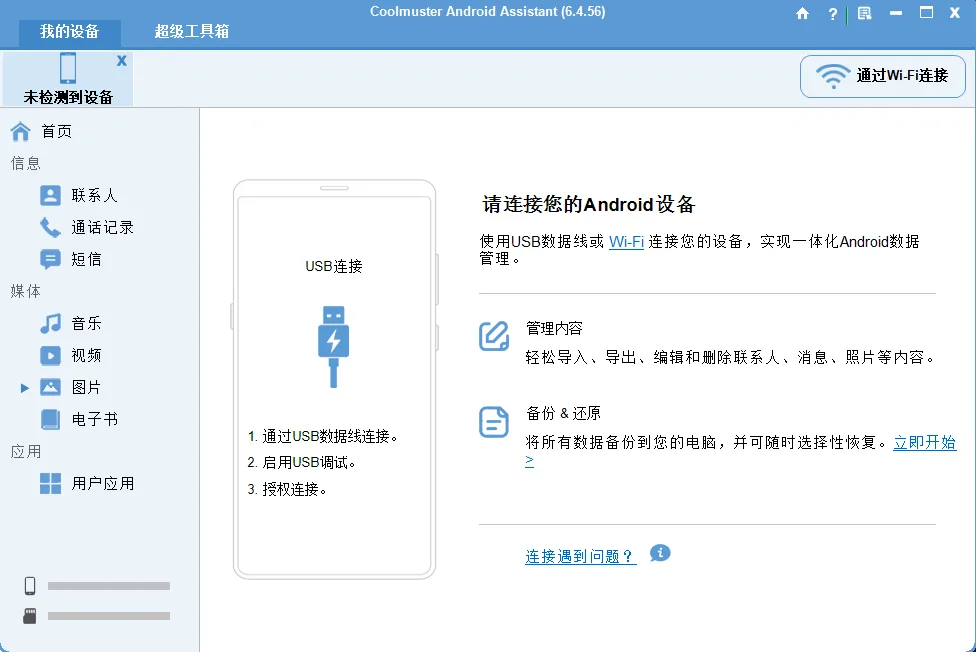The image size is (976, 652).
Task: Click the phone storage bar
Action: 109,586
